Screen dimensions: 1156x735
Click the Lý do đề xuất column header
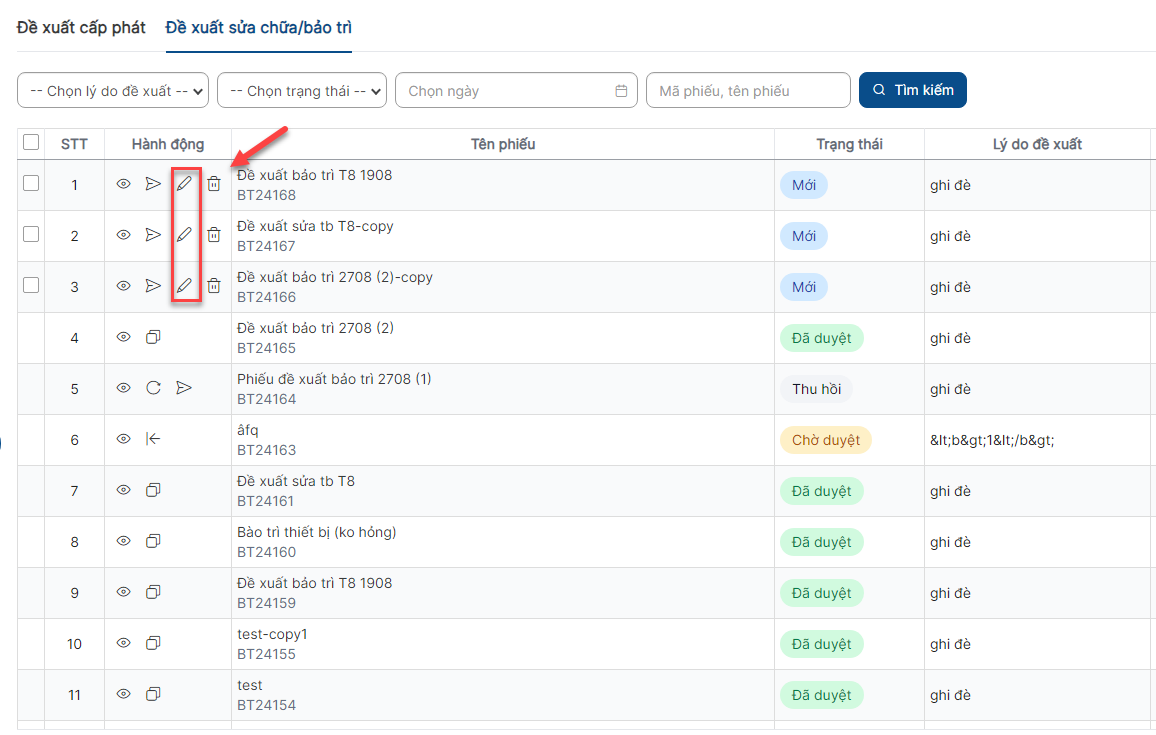(1037, 144)
